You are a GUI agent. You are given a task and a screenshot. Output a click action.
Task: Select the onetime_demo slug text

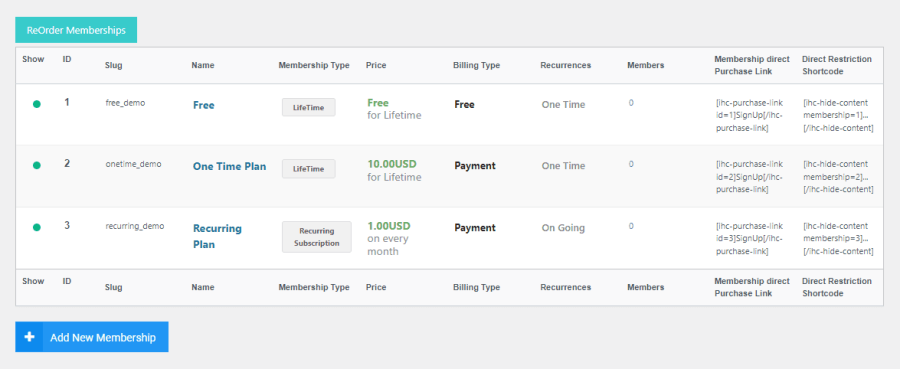(x=133, y=164)
